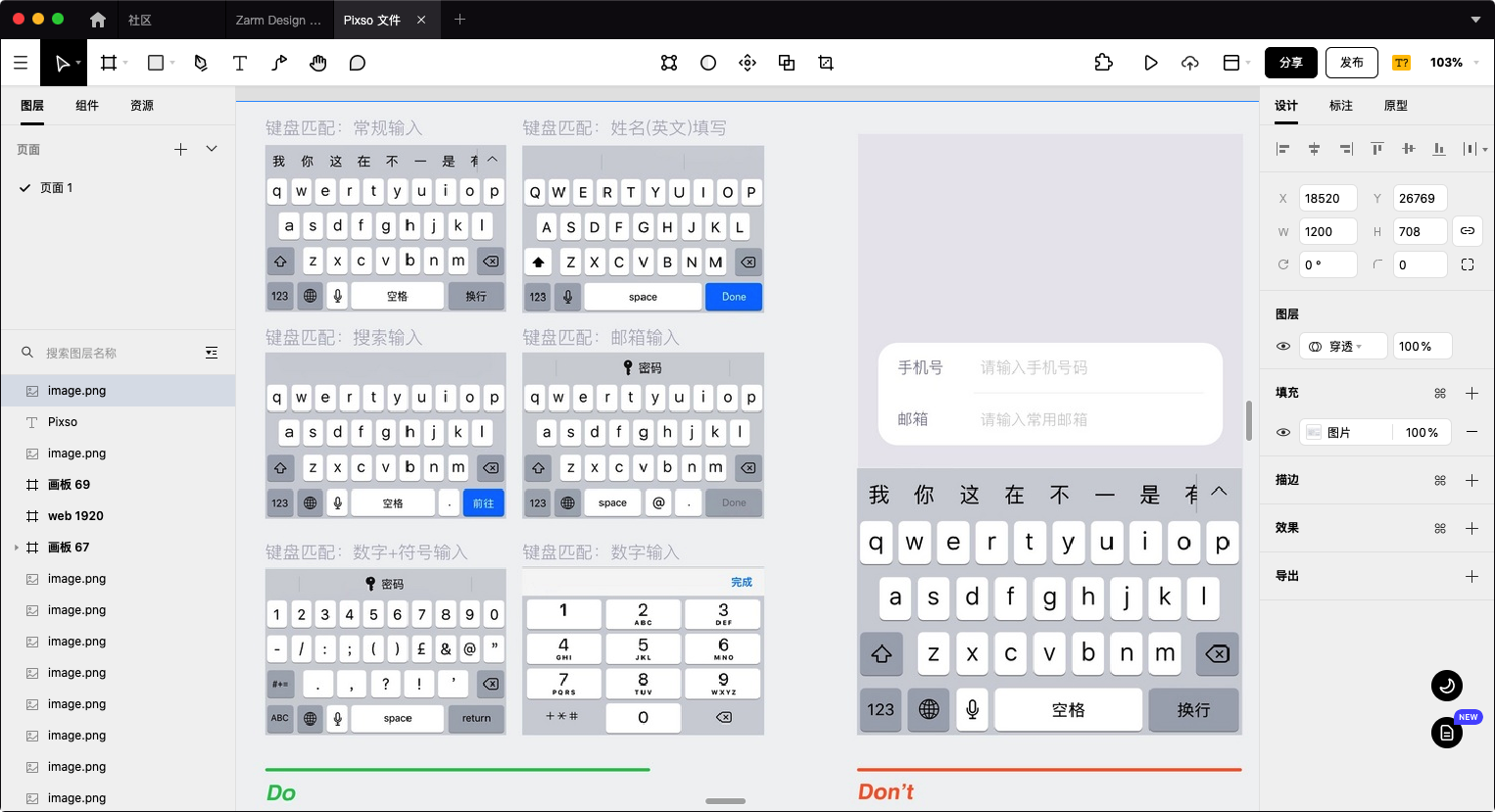This screenshot has height=812, width=1495.
Task: Open the tab list dropdown arrow
Action: click(x=1475, y=20)
